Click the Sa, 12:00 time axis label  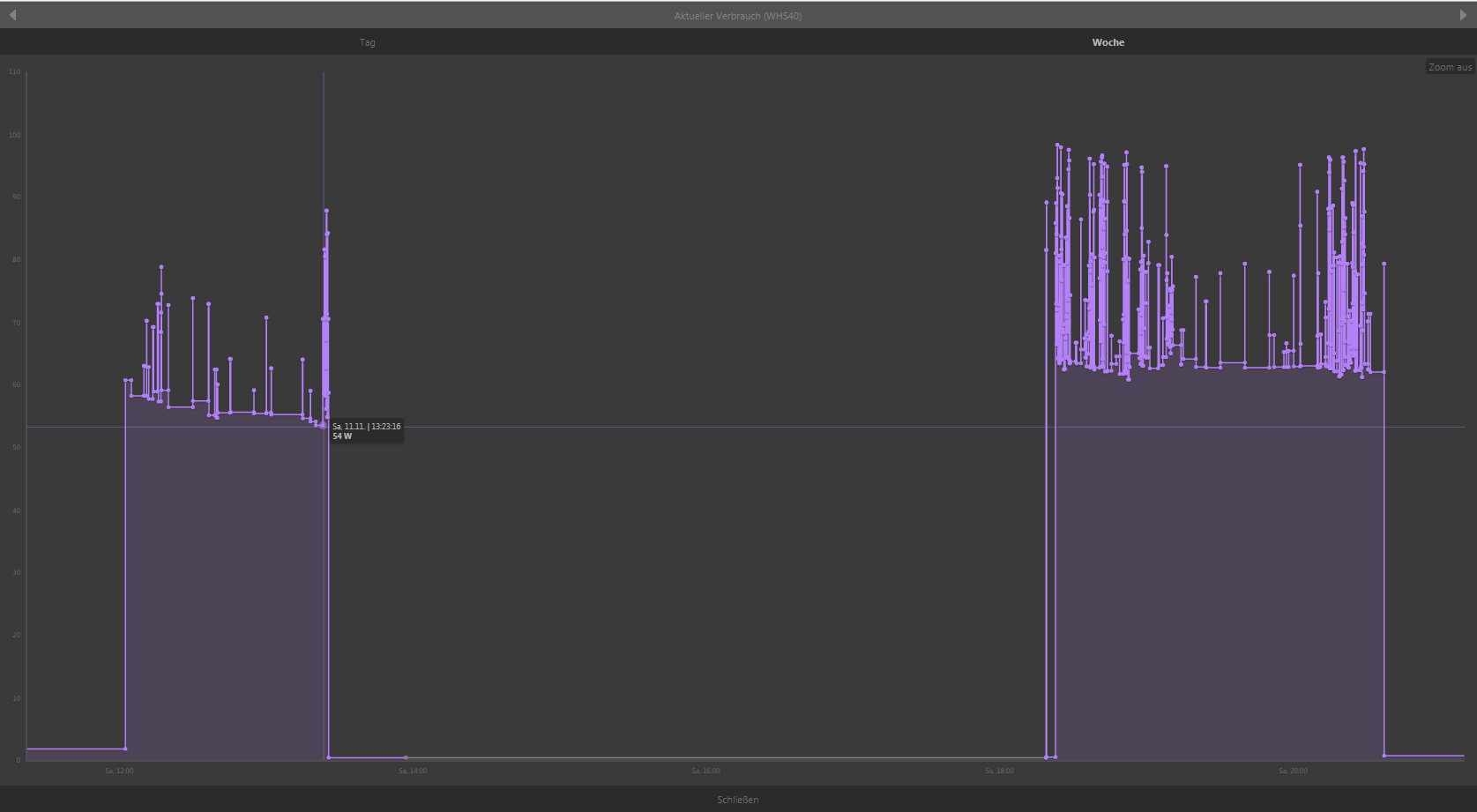point(119,771)
